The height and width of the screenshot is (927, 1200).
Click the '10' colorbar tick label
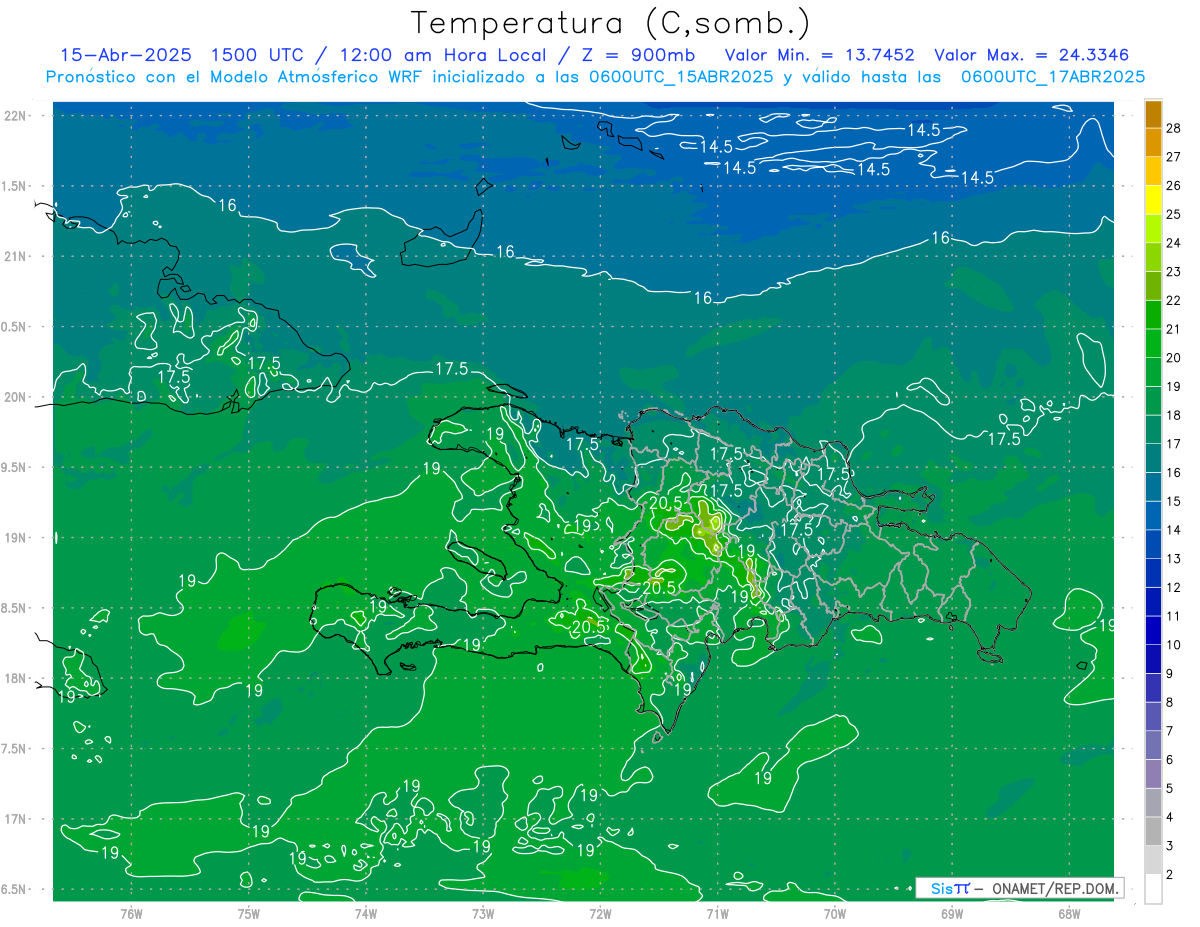(x=1174, y=645)
